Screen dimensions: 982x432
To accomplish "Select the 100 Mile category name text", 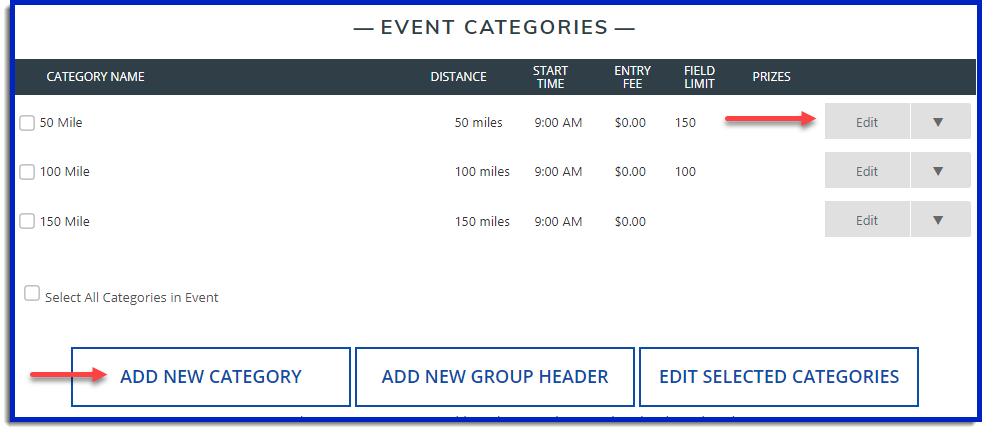I will pos(65,172).
